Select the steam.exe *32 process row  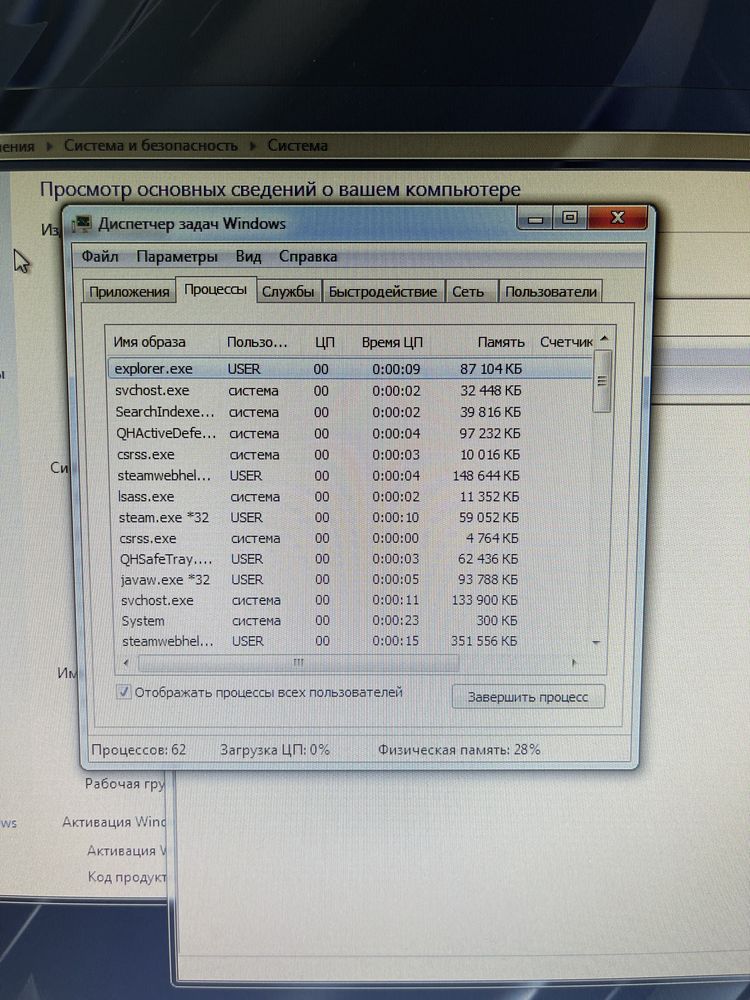(x=351, y=517)
